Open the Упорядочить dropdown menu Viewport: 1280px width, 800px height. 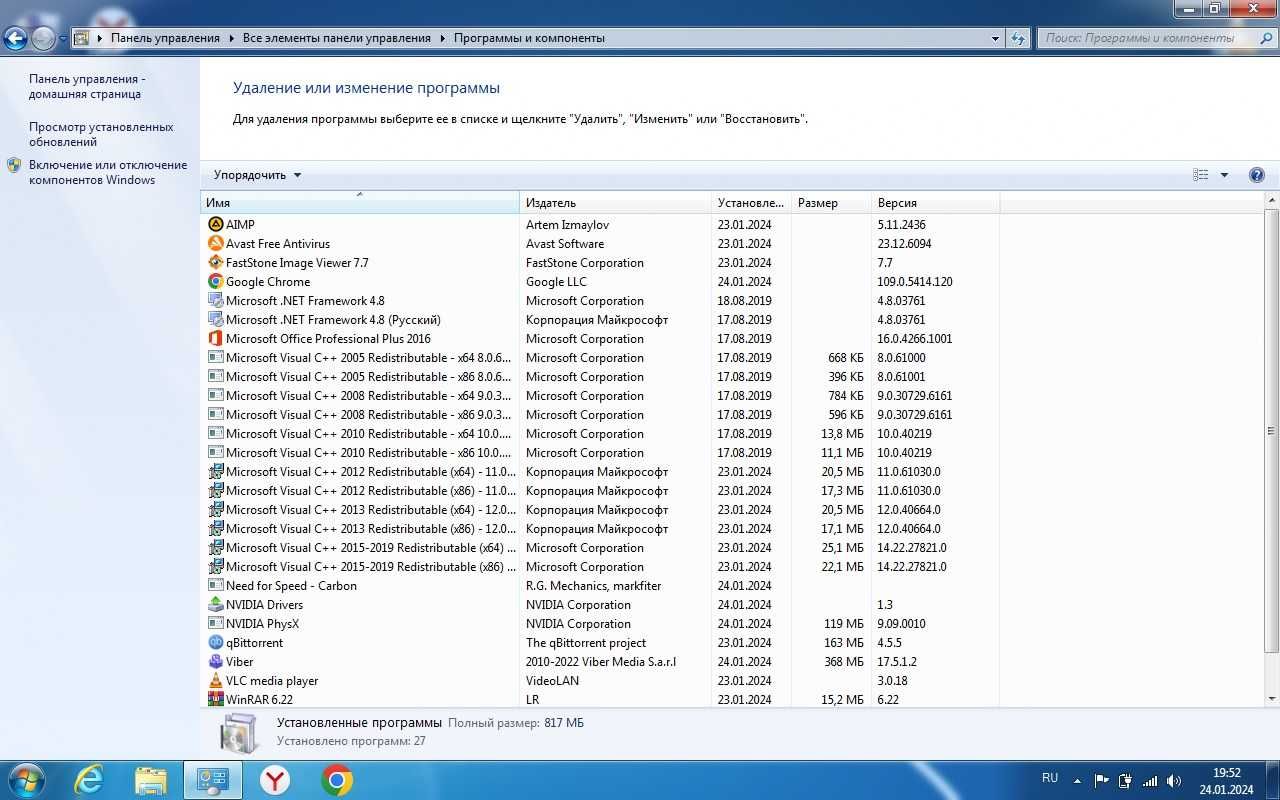coord(257,175)
